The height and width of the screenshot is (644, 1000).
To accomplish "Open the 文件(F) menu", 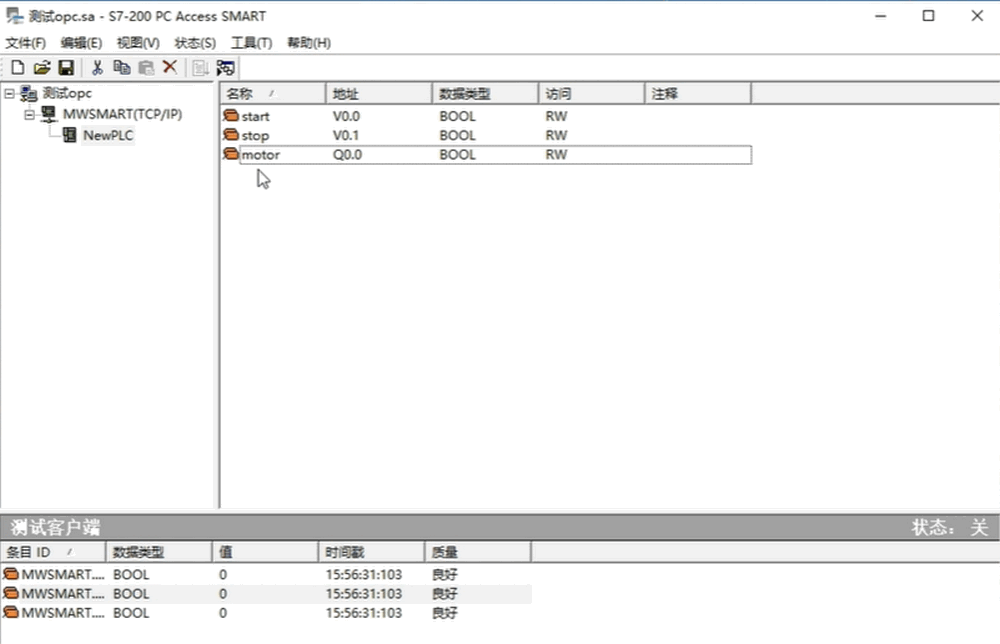I will click(x=26, y=43).
